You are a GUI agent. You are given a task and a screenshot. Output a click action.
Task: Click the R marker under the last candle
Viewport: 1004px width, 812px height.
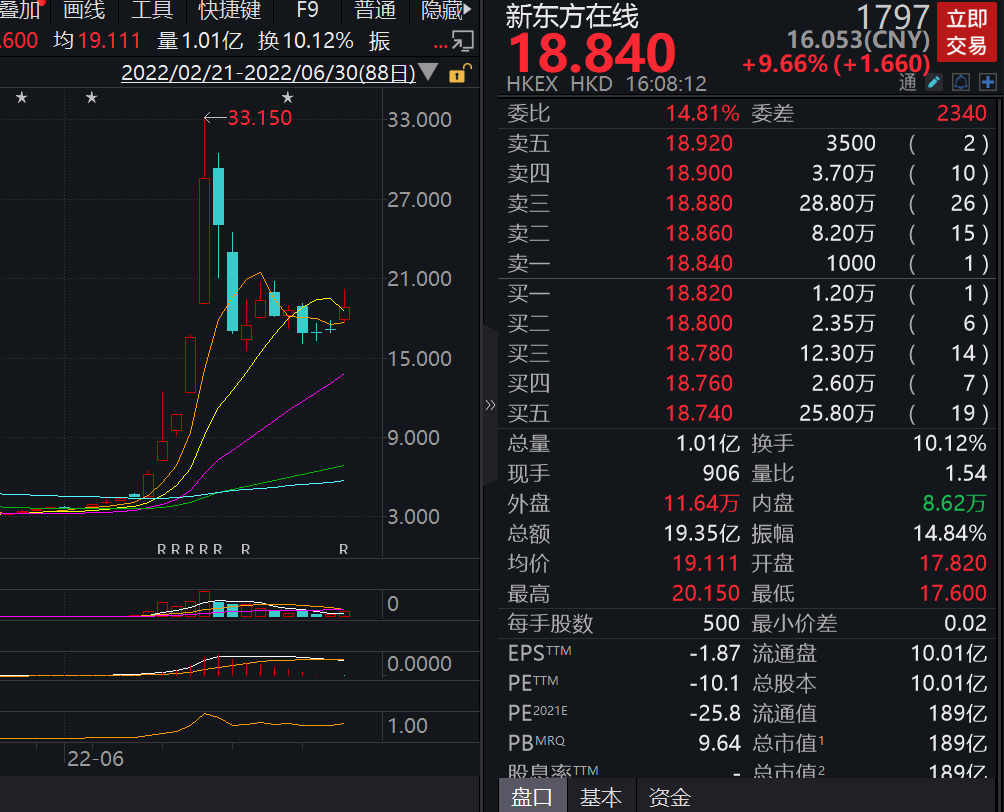pos(344,549)
